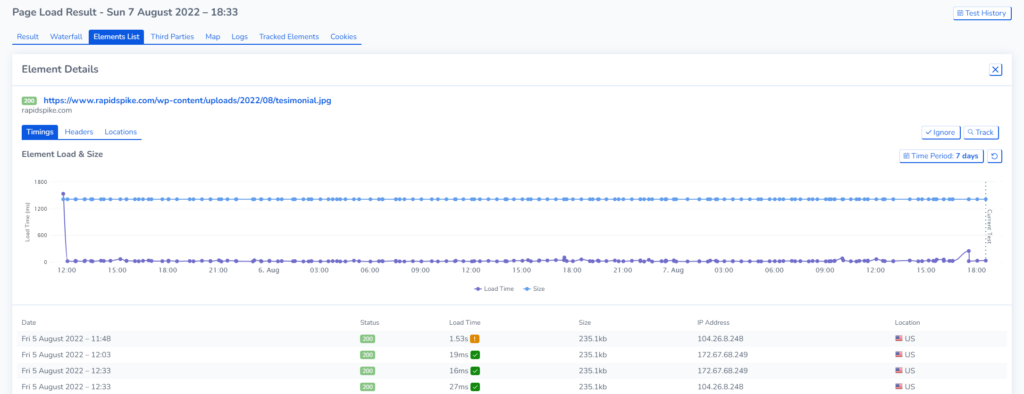The width and height of the screenshot is (1024, 394).
Task: Click green check icon beside 27ms
Action: pos(475,387)
